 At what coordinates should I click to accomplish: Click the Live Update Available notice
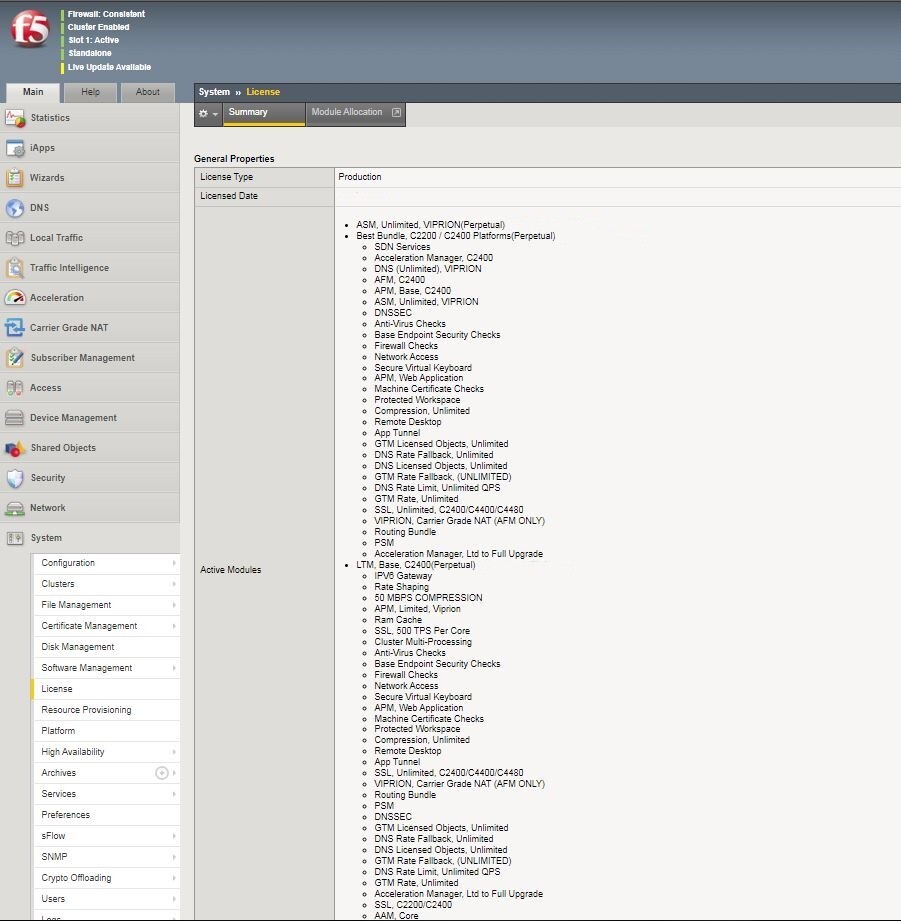click(x=109, y=67)
